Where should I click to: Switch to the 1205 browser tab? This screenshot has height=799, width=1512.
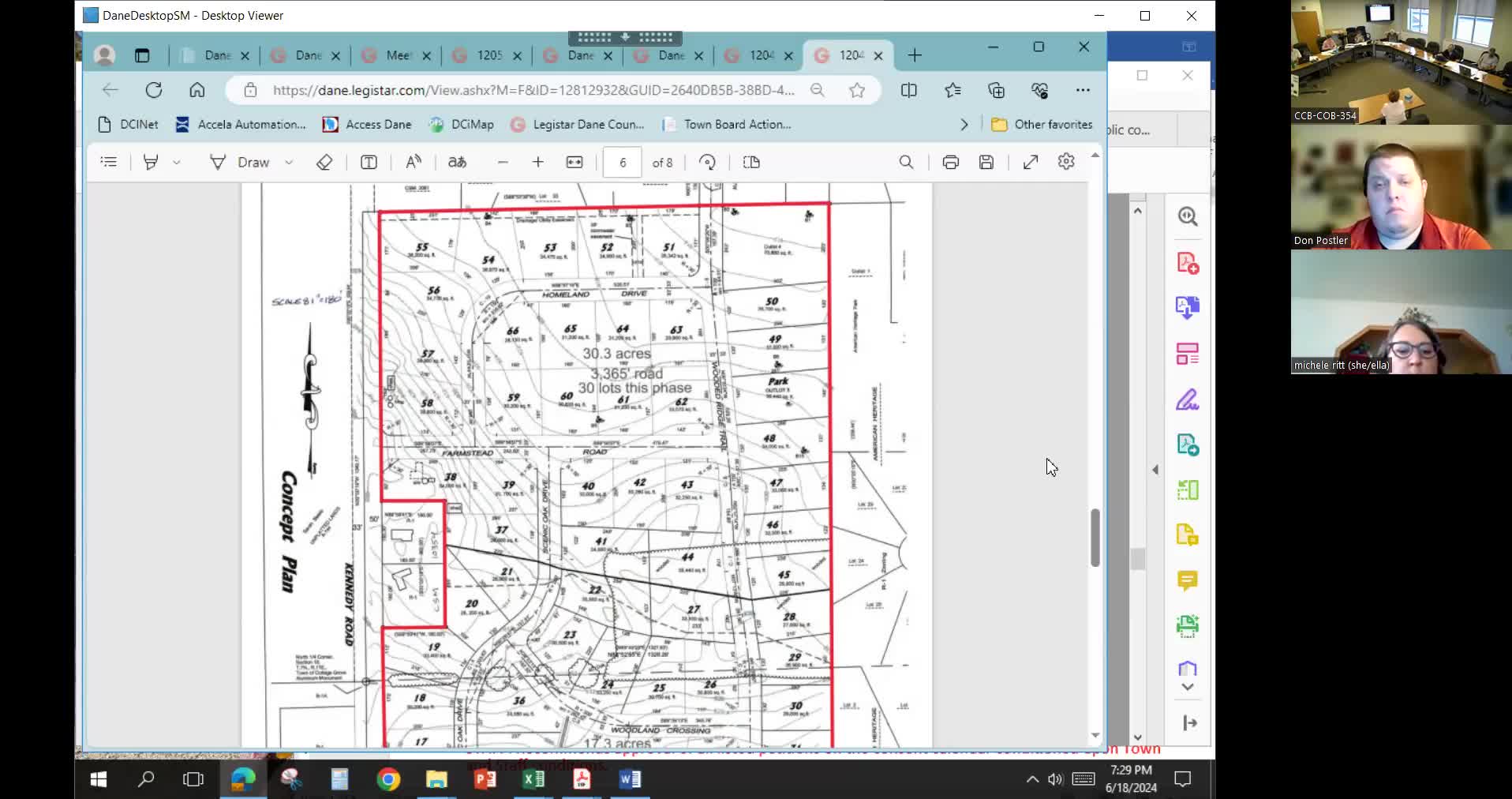(487, 55)
